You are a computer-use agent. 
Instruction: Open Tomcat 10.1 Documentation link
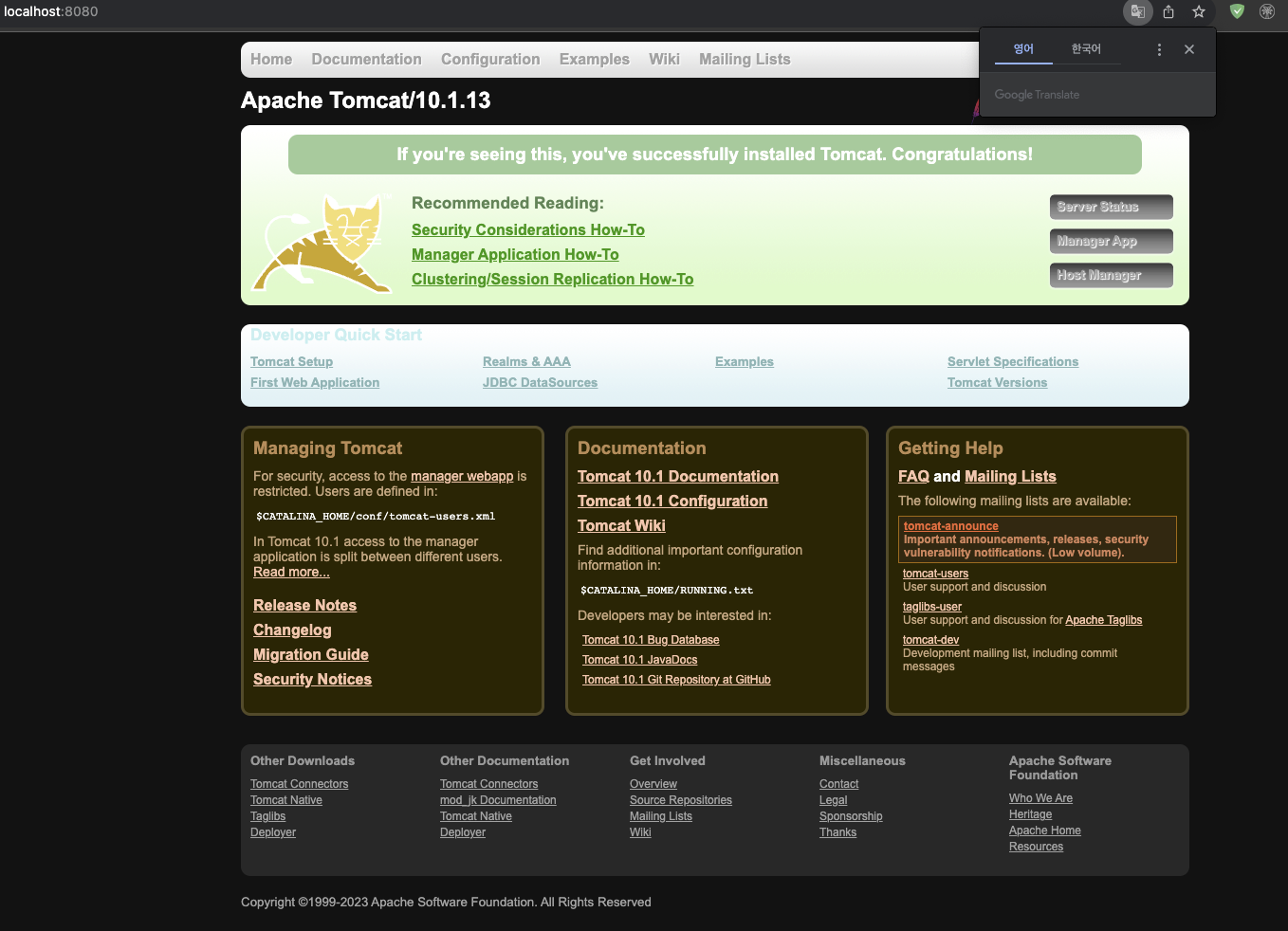678,476
